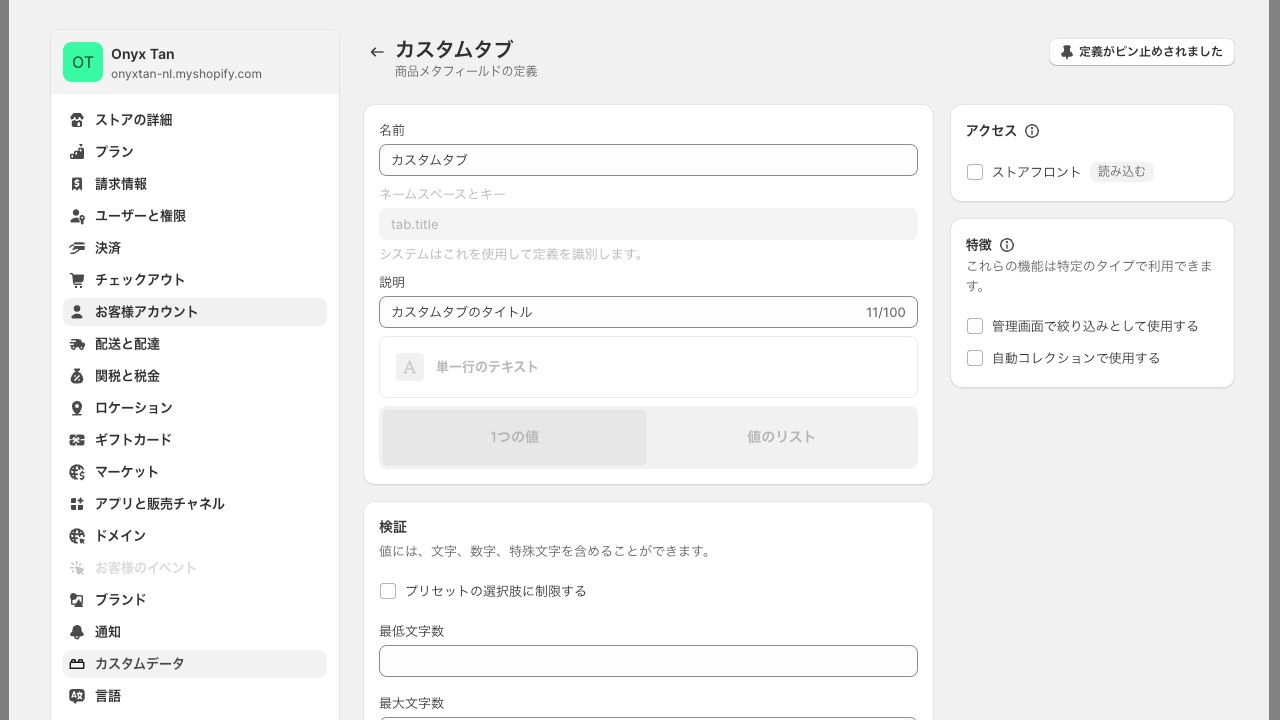Click the OT store avatar

tap(83, 62)
